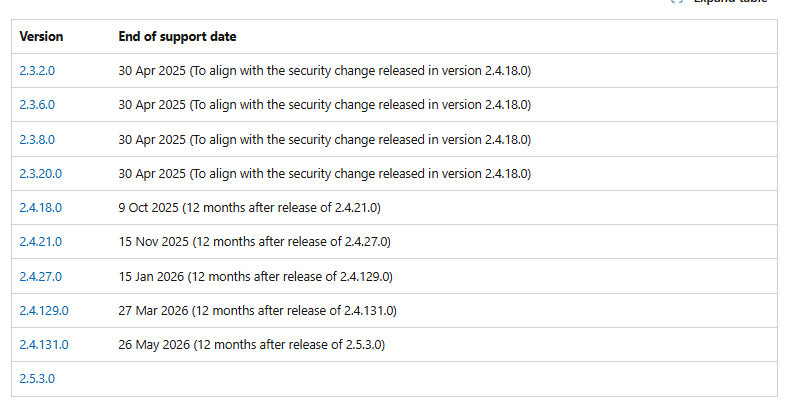Click the Expand table button

tap(719, 2)
